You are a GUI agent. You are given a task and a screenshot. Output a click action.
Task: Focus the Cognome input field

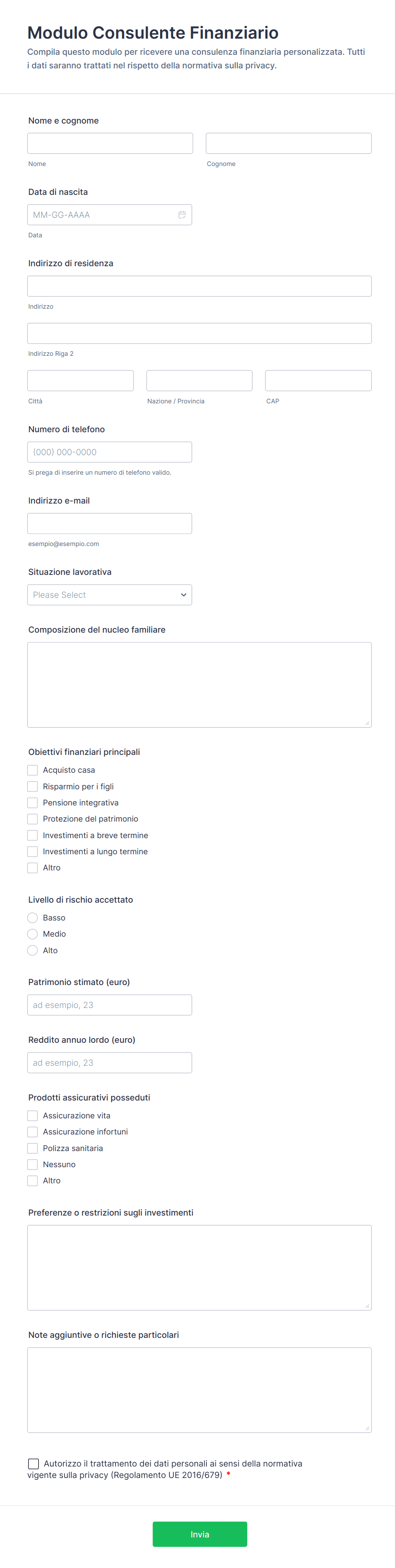pyautogui.click(x=288, y=143)
